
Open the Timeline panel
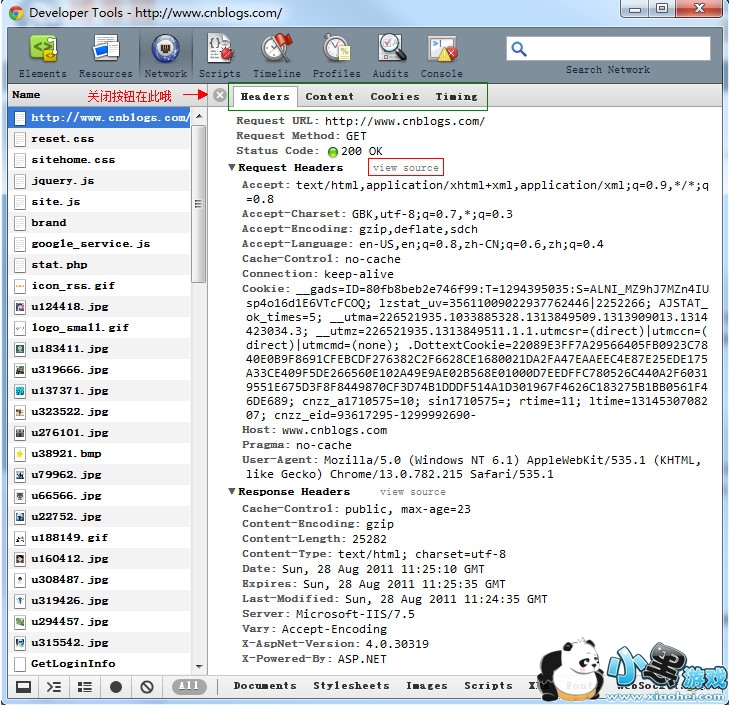tap(276, 55)
